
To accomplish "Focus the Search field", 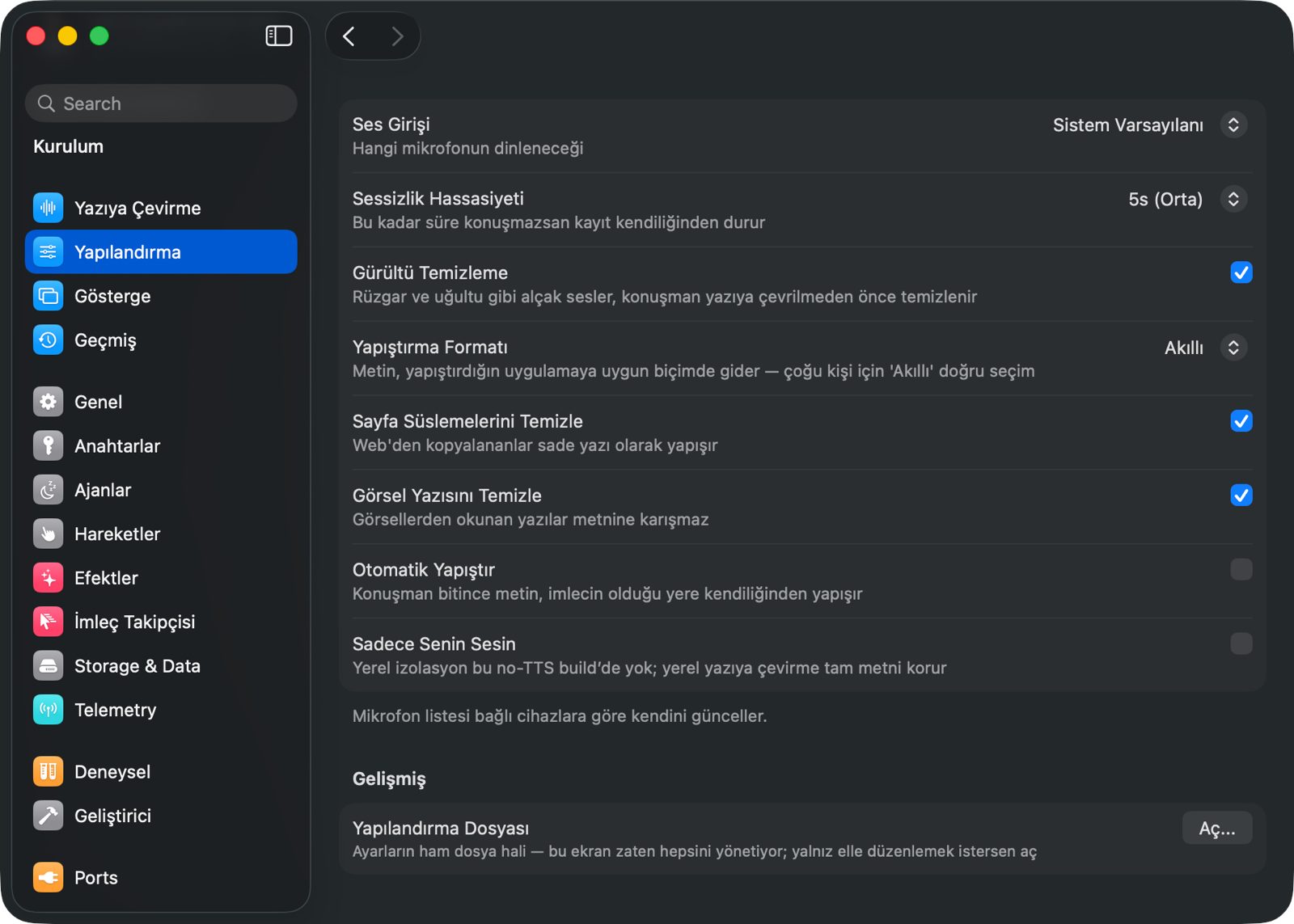I will 161,103.
